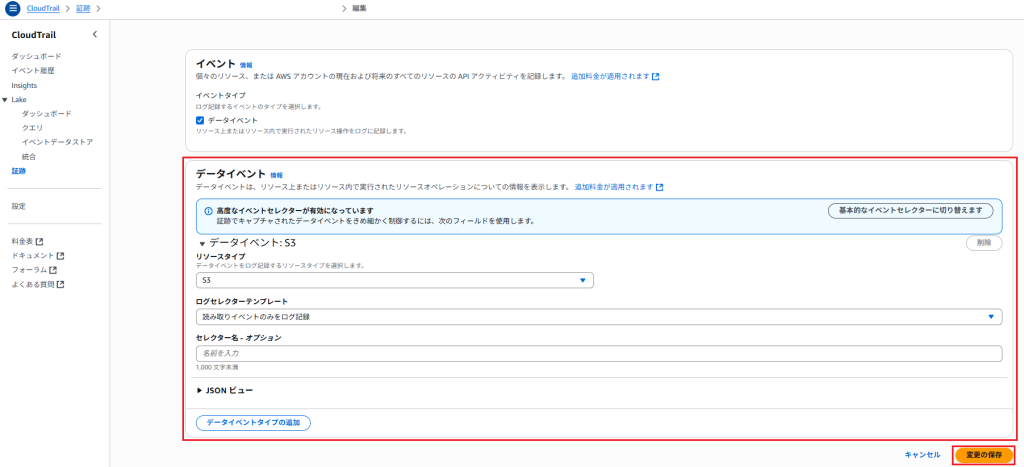Click 情報 link next to データイベント heading
Viewport: 1024px width, 467px height.
[x=276, y=176]
